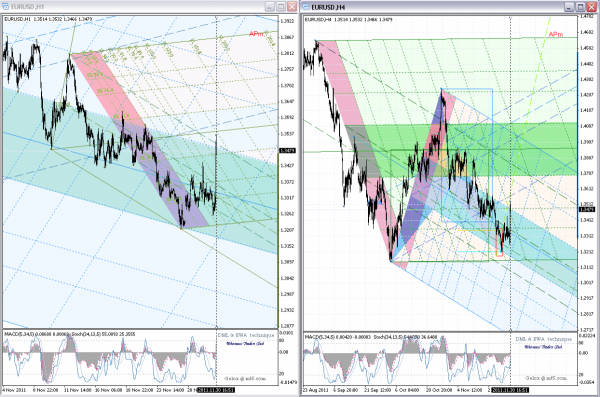
Task: Minimize the EURUSD,H4 chart window
Action: [569, 7]
